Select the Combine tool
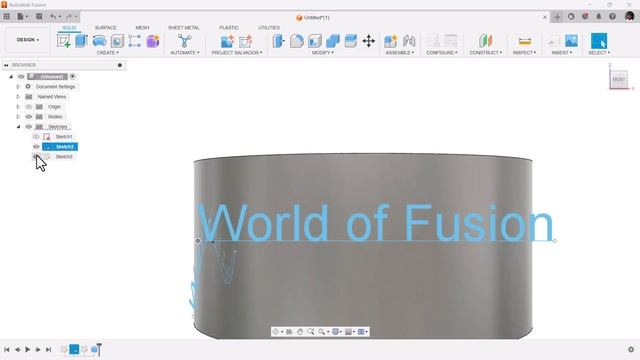Viewport: 640px width, 360px height. 333,41
